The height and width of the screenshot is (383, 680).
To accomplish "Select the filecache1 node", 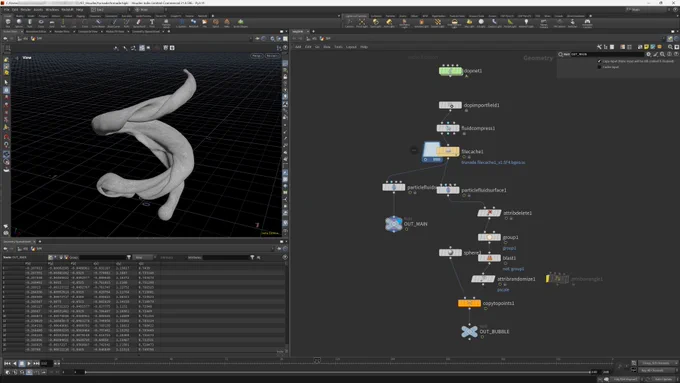I will click(x=448, y=151).
